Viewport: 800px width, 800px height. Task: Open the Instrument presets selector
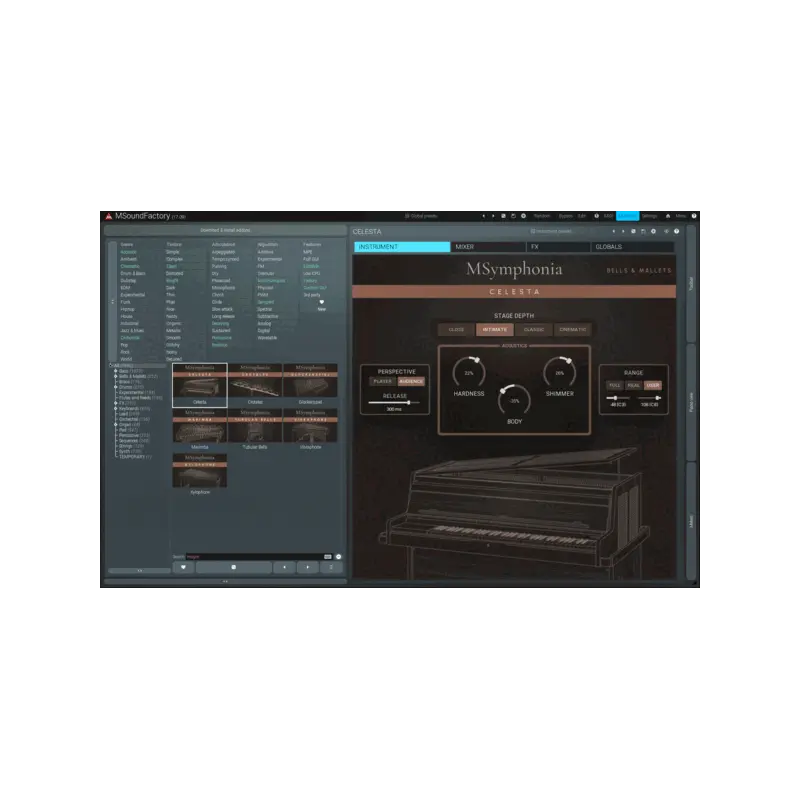(x=551, y=232)
